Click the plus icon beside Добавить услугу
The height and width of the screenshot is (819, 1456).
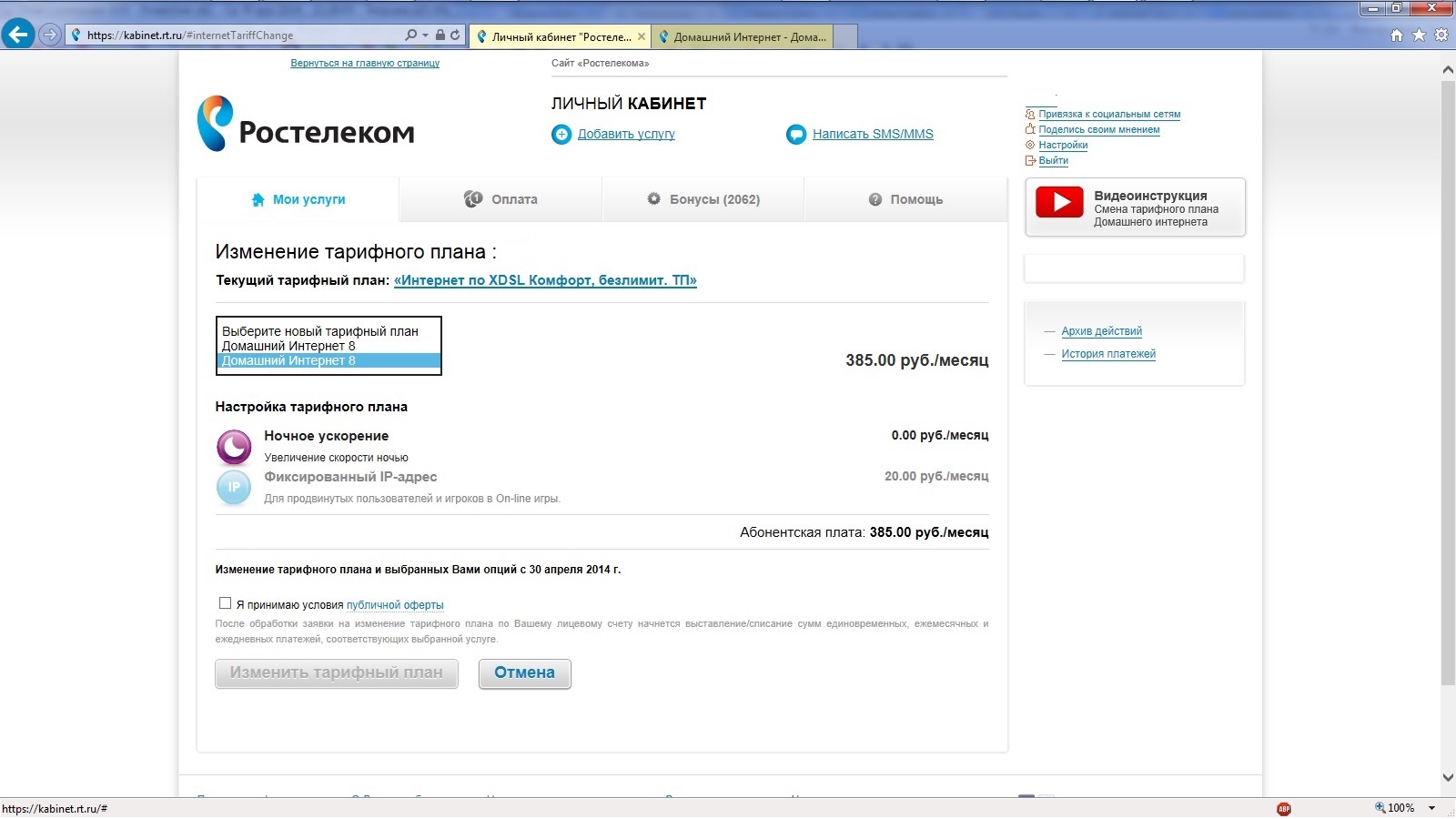tap(561, 135)
